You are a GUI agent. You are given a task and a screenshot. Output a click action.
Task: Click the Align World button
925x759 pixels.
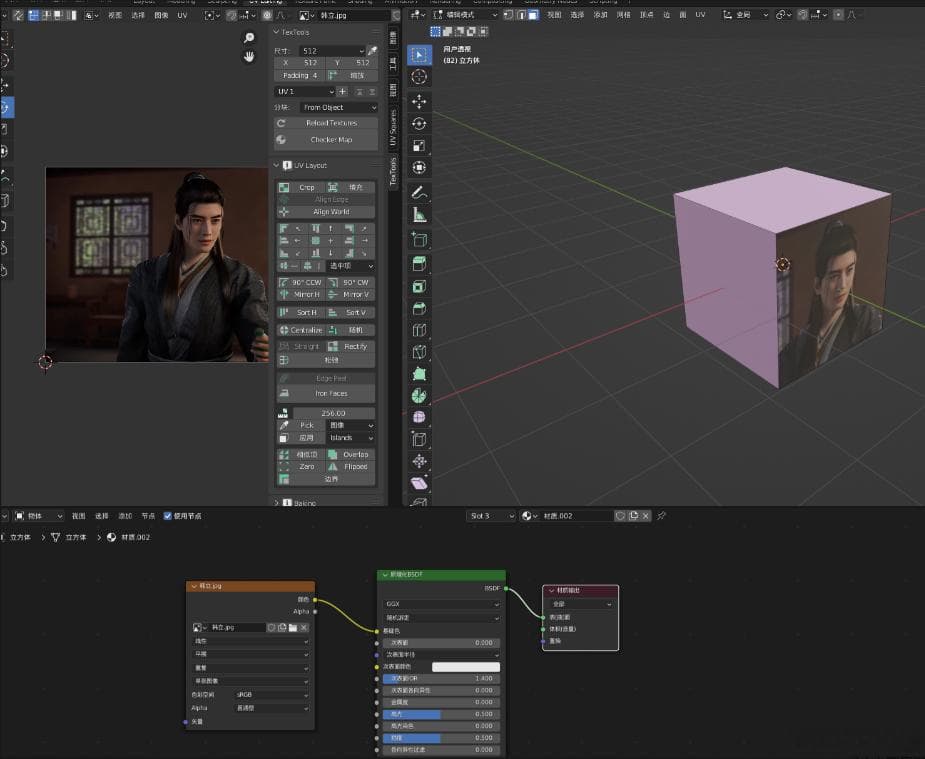click(x=326, y=212)
